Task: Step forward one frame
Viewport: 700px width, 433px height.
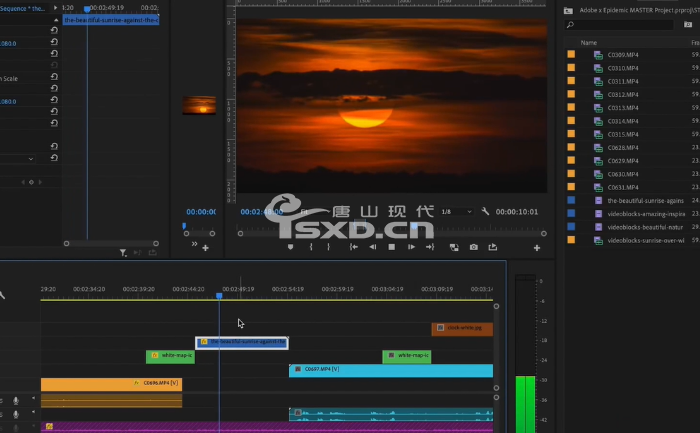Action: pyautogui.click(x=411, y=247)
